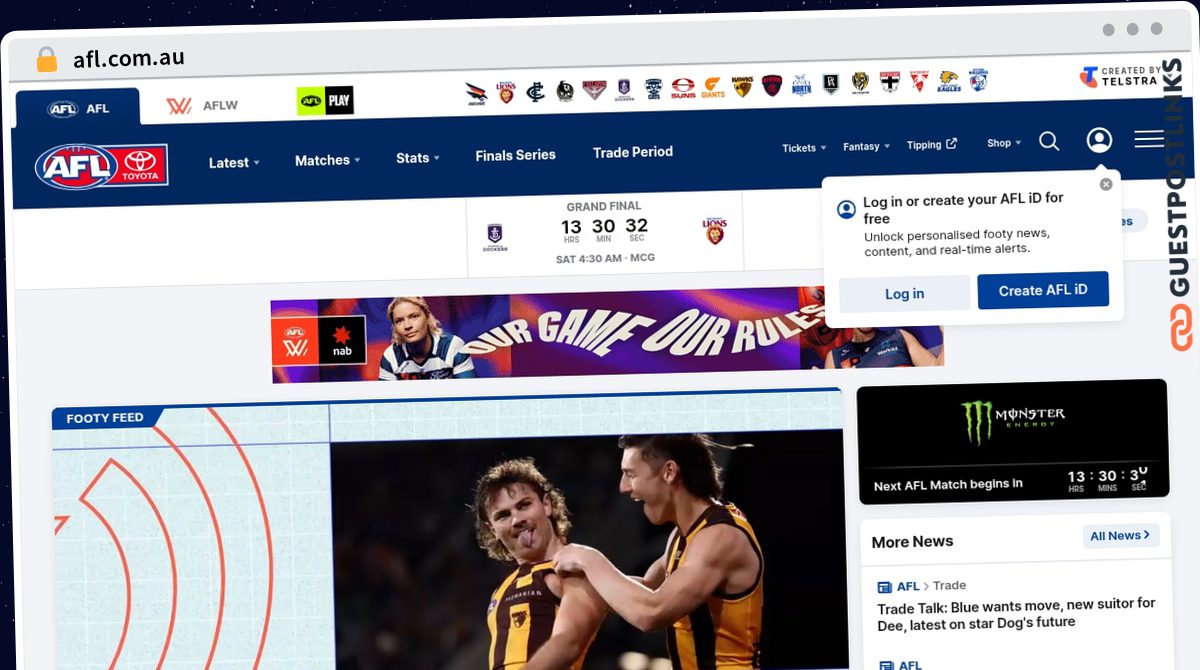
Task: Click the Footy Feed label
Action: [x=105, y=418]
